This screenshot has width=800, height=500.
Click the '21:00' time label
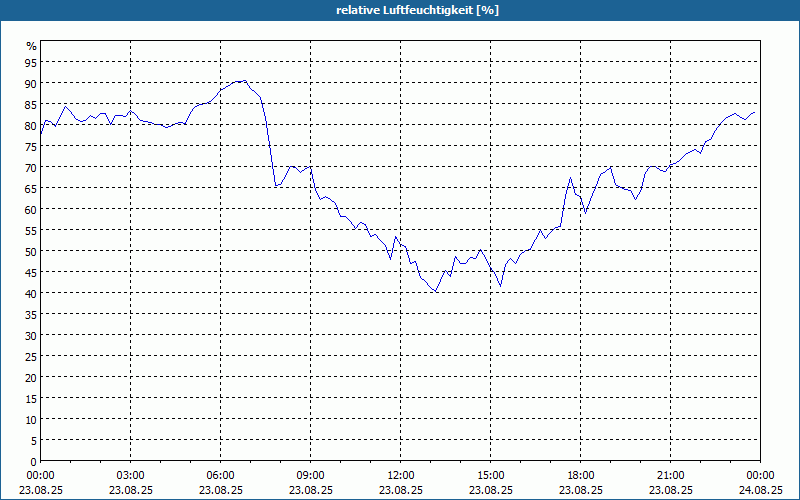(670, 476)
